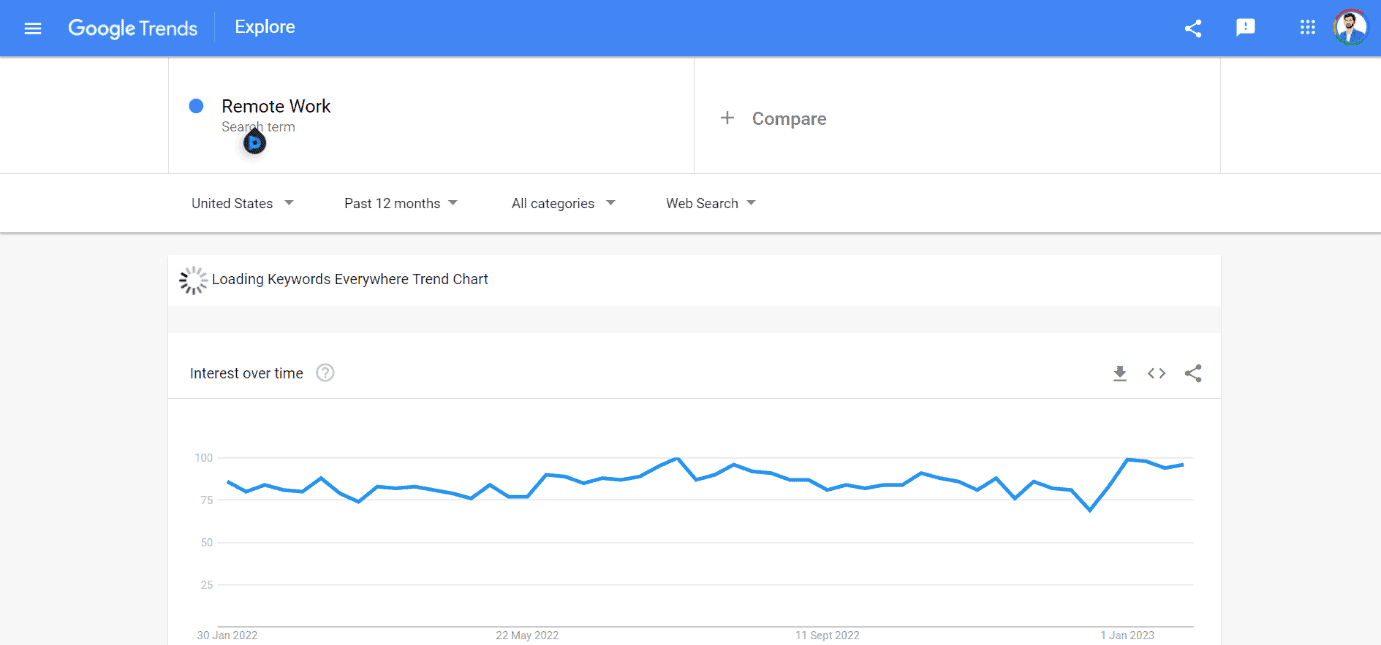The image size is (1381, 645).
Task: Edit the Remote Work search term
Action: pos(276,106)
